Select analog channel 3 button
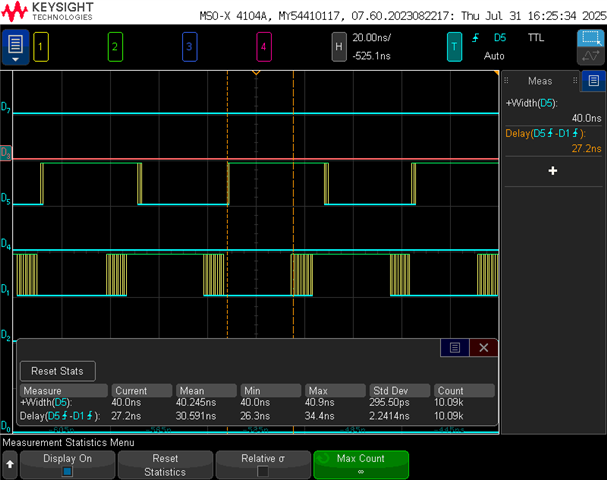 (190, 47)
